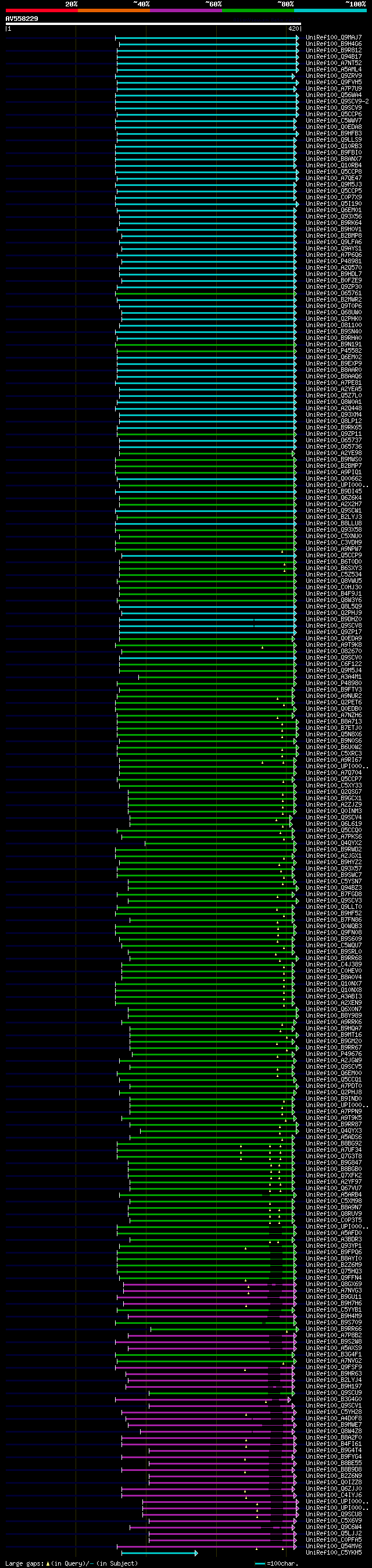Select hit label UniRef100_Q94B17
372x1568 pixels.
point(334,56)
